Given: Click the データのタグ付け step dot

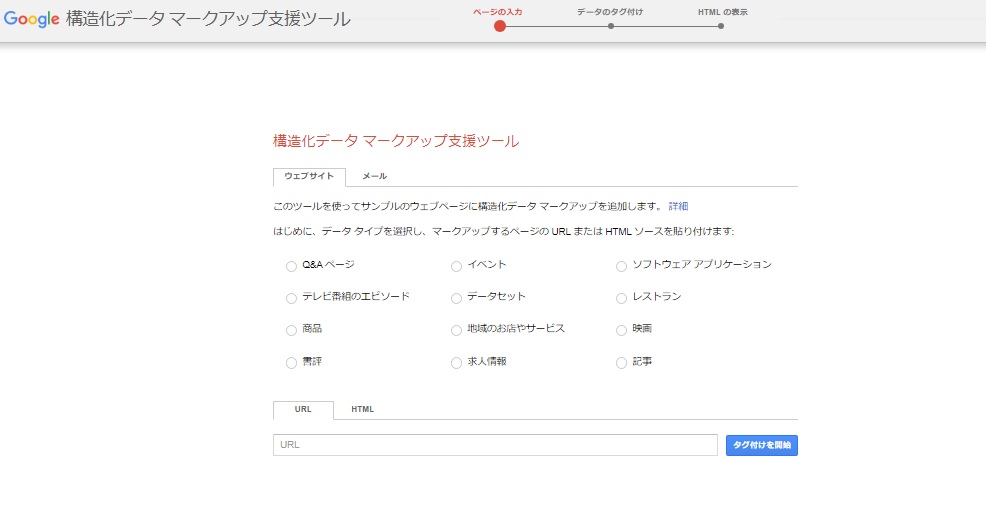Looking at the screenshot, I should [611, 26].
